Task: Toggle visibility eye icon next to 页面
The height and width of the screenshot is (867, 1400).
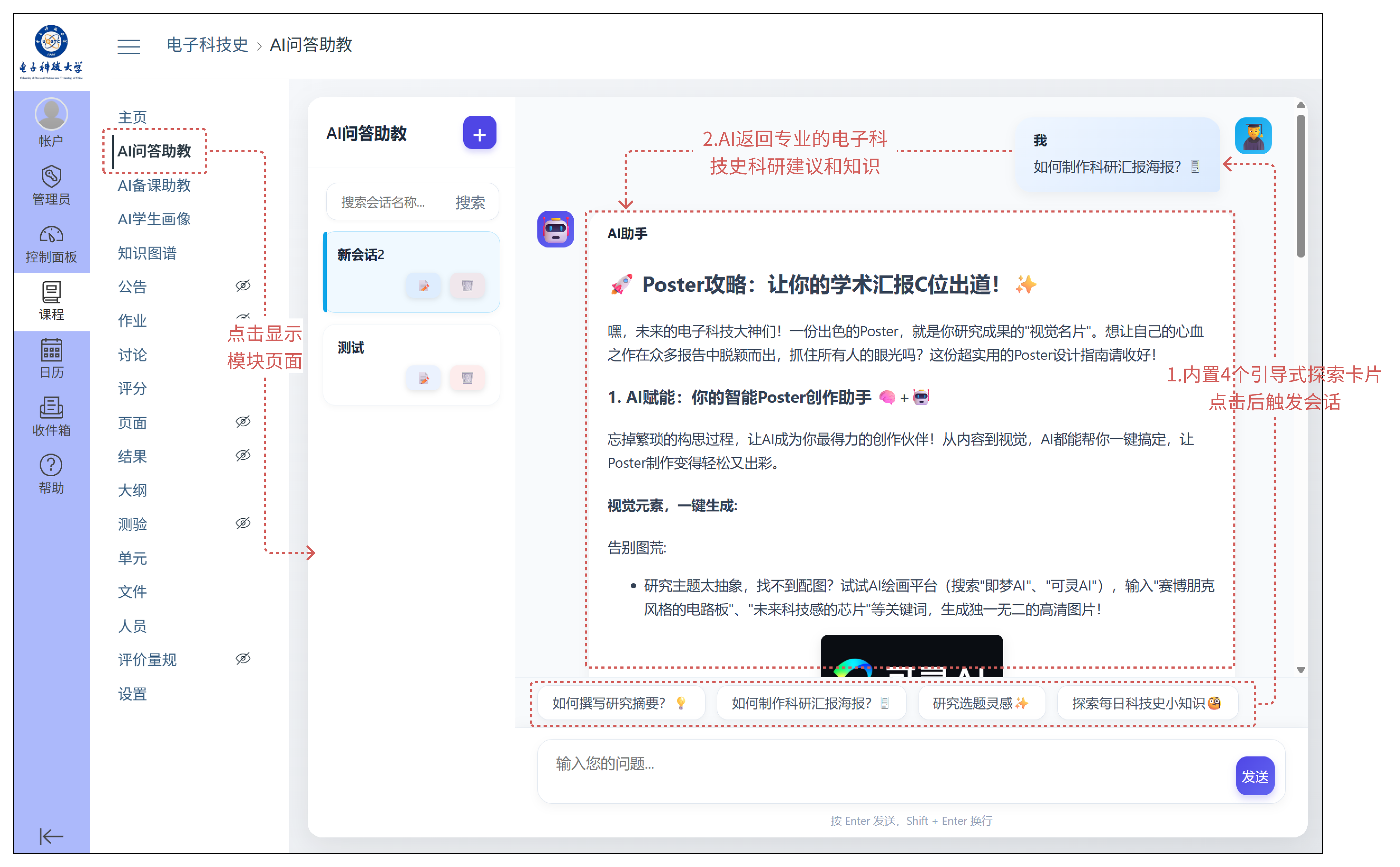Action: pyautogui.click(x=243, y=421)
